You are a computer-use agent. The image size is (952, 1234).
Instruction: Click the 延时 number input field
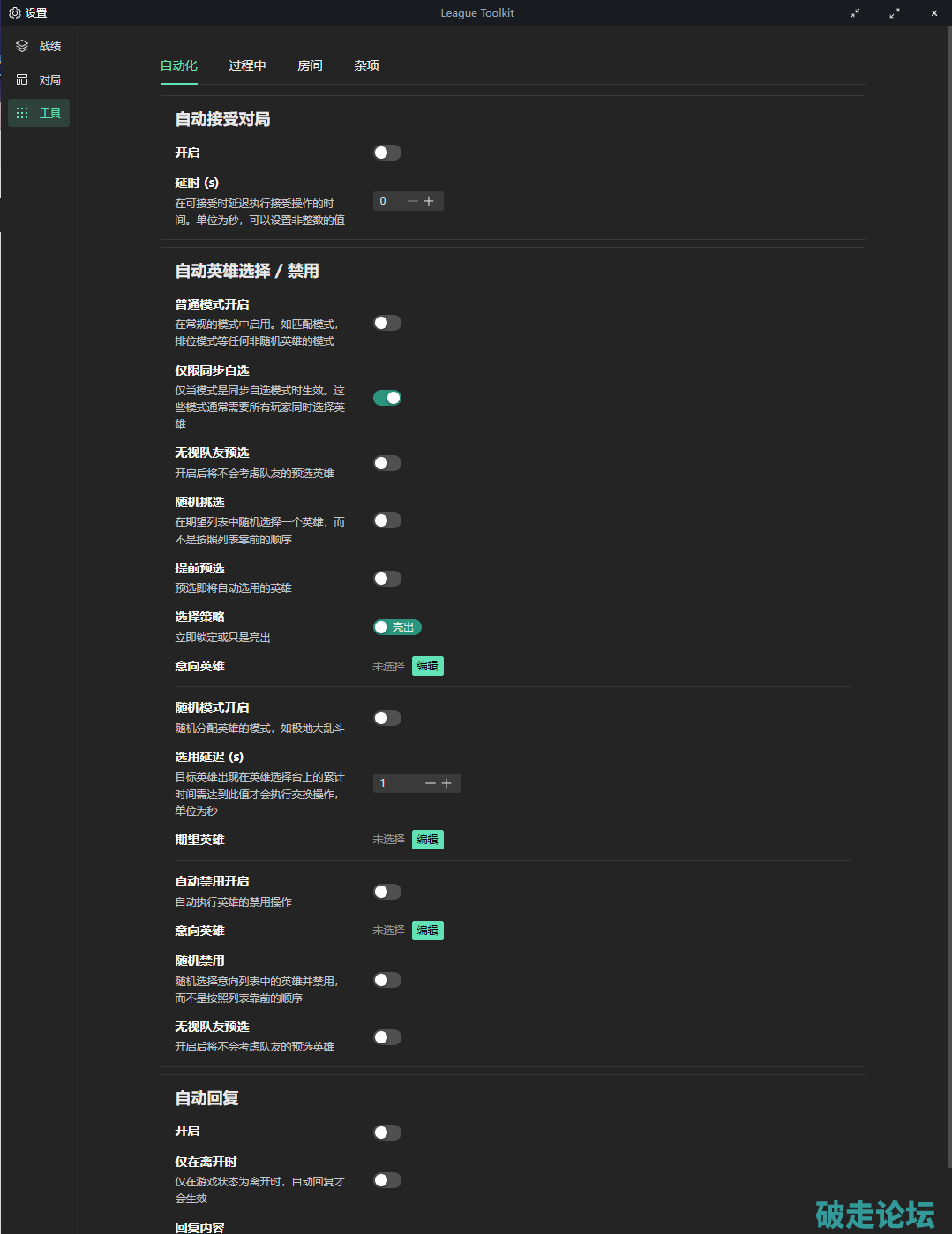point(388,201)
